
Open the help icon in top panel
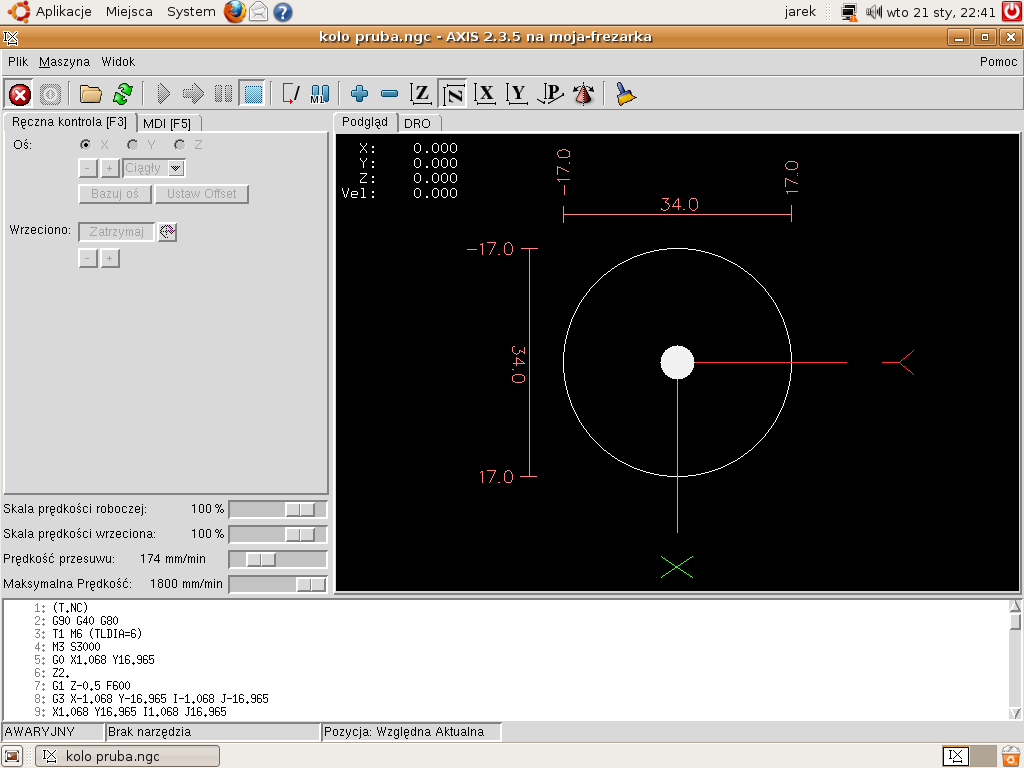point(283,12)
